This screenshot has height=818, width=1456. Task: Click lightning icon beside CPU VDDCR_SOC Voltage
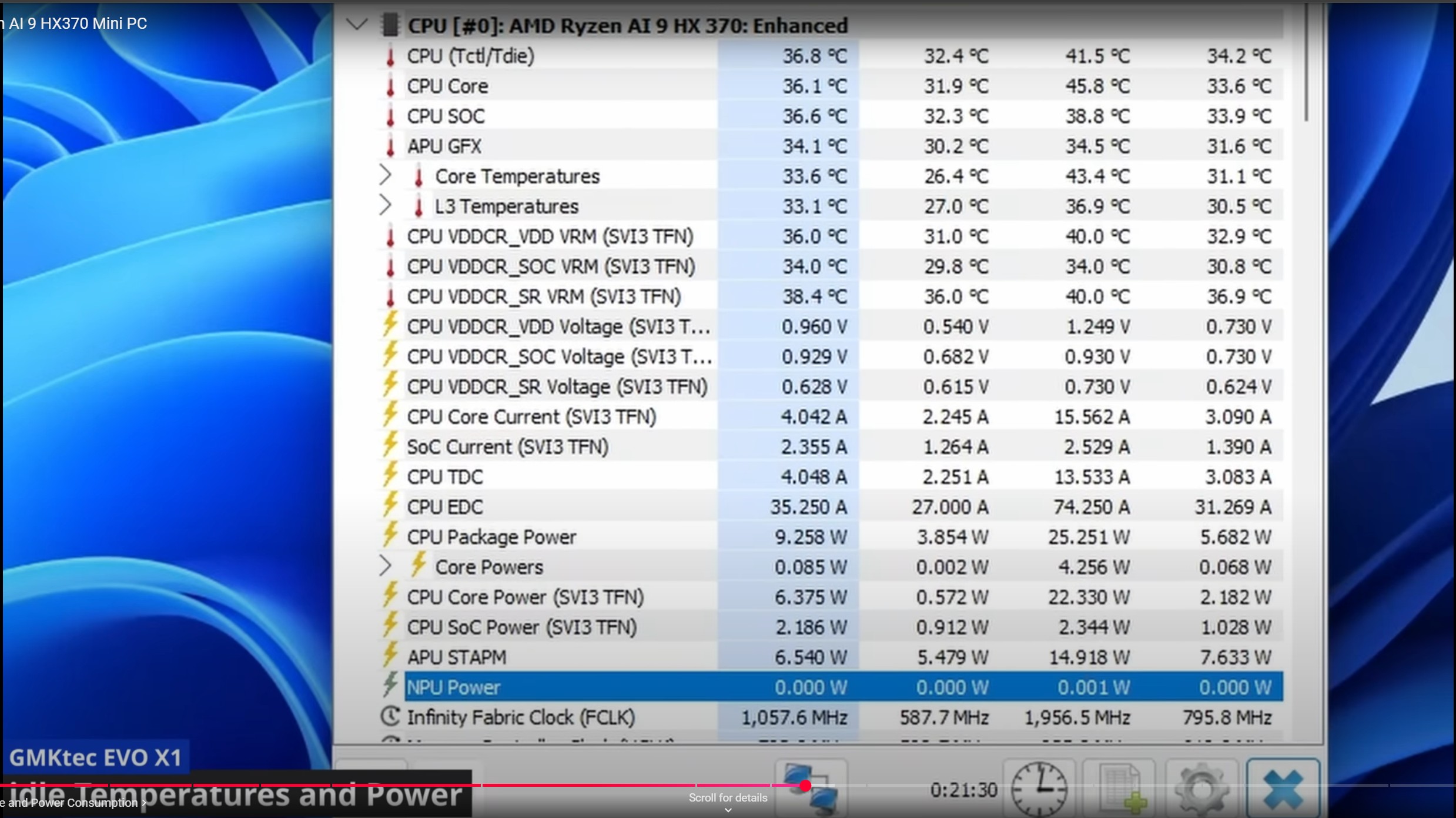(x=390, y=354)
